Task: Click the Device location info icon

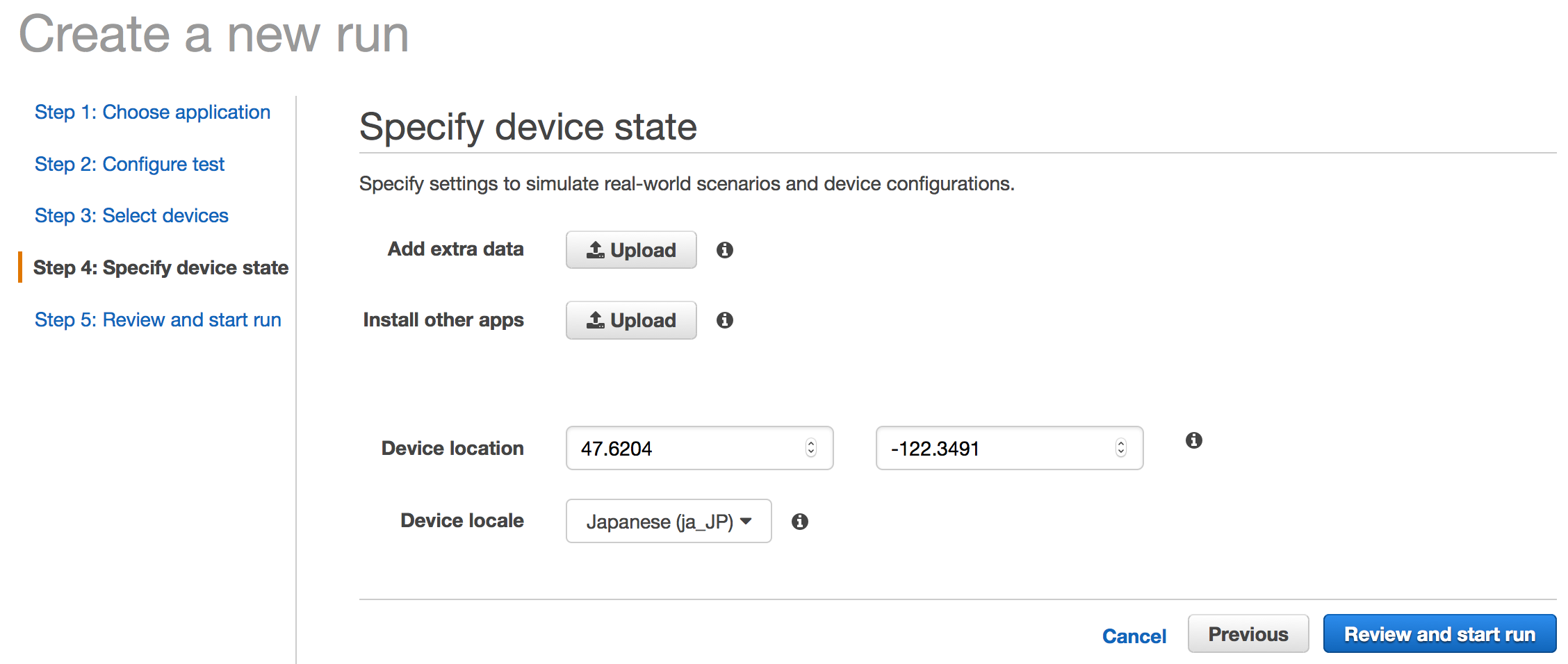Action: point(1193,440)
